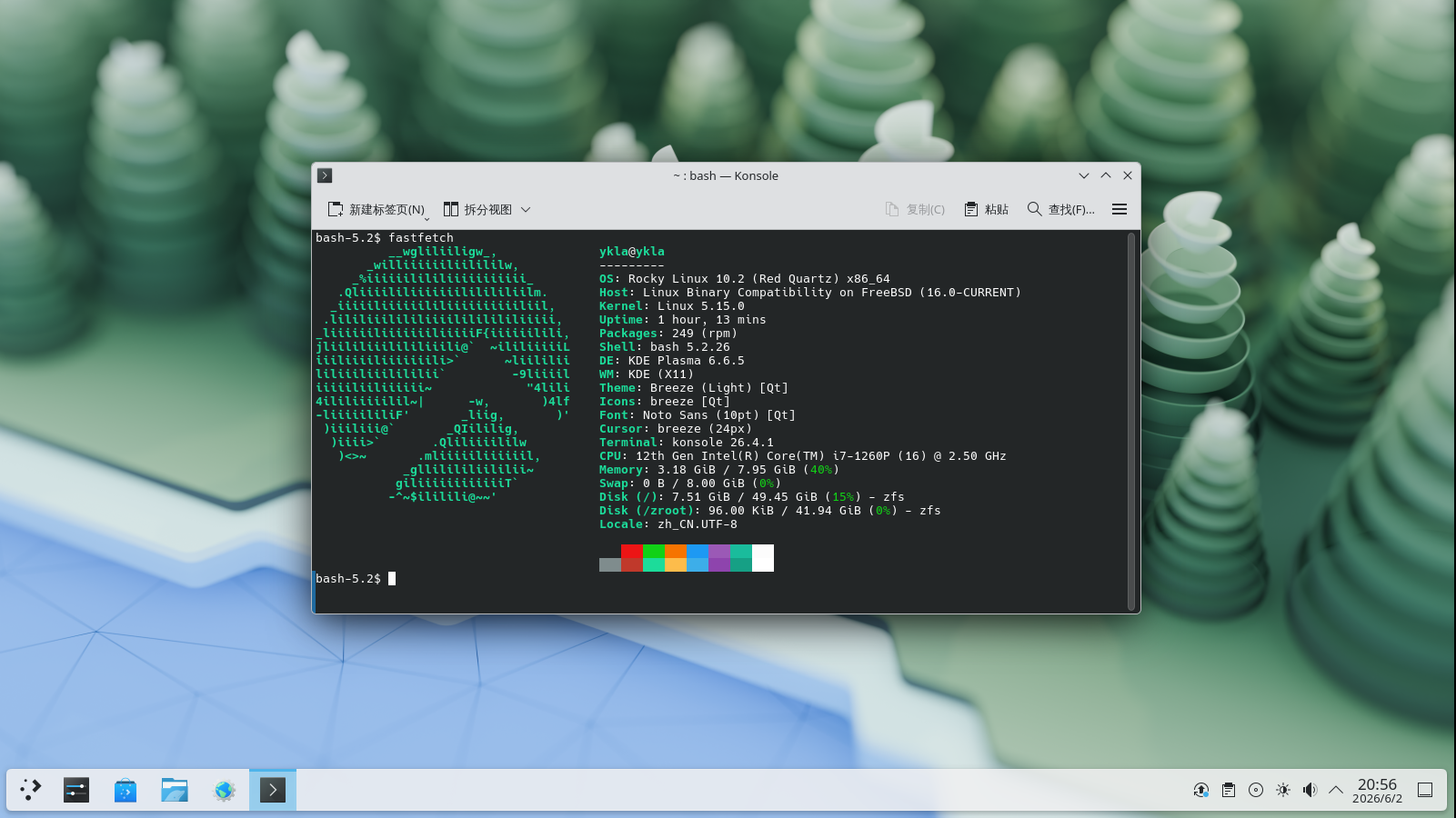
Task: Select Konsole task in the taskbar
Action: tap(273, 790)
